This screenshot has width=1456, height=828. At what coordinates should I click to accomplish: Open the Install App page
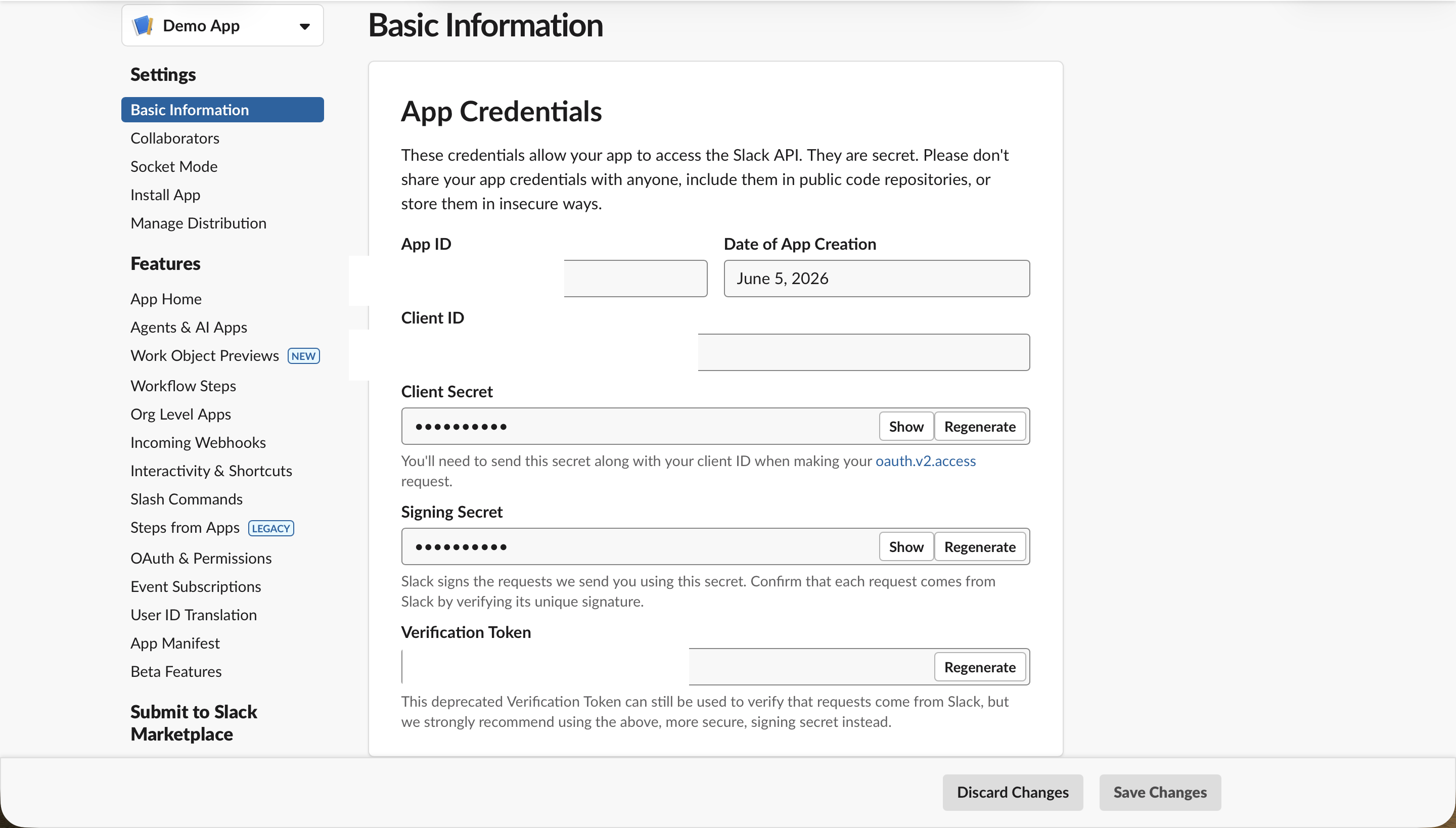tap(165, 195)
